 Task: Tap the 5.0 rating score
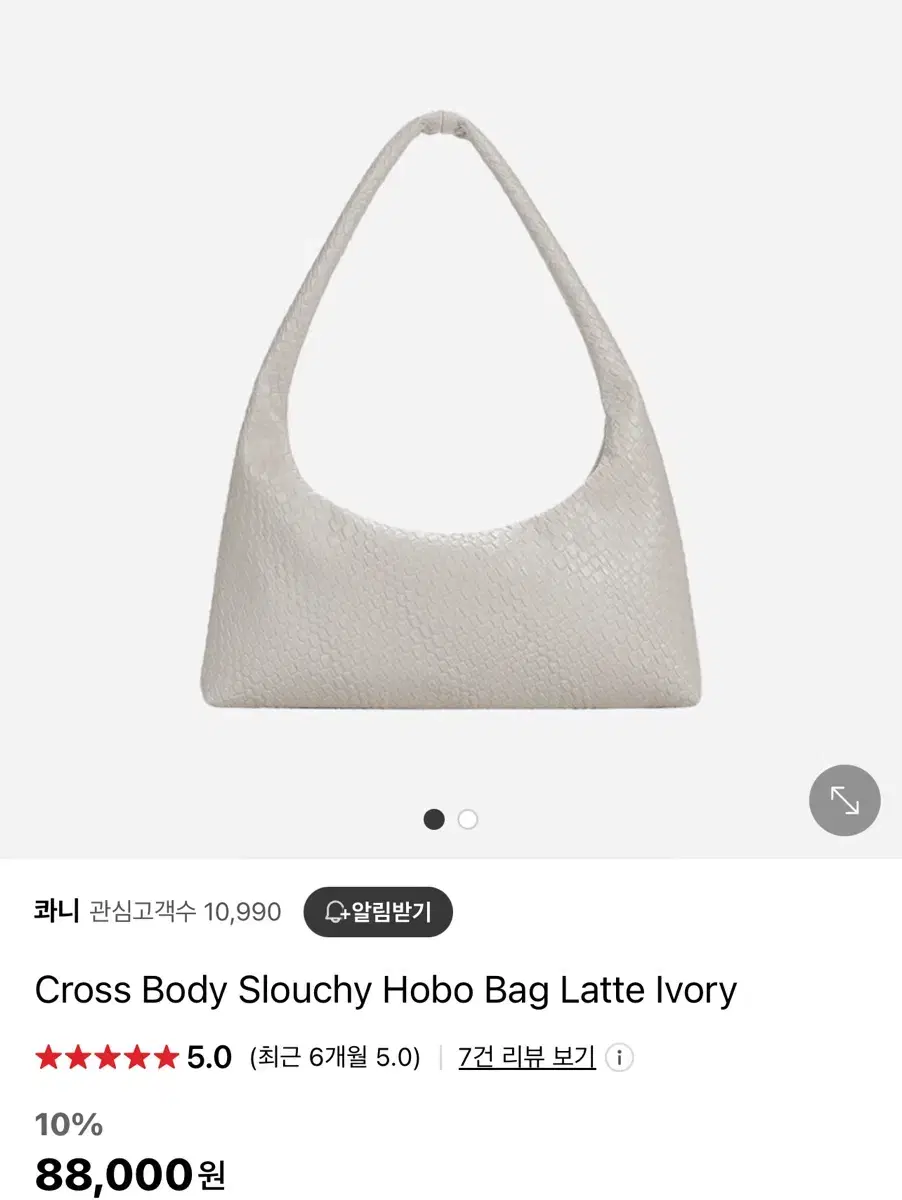coord(210,1057)
